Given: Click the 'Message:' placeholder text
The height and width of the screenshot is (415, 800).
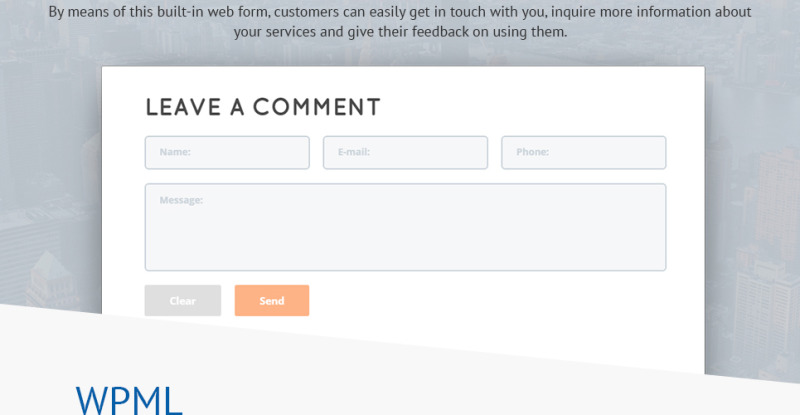Looking at the screenshot, I should point(181,200).
